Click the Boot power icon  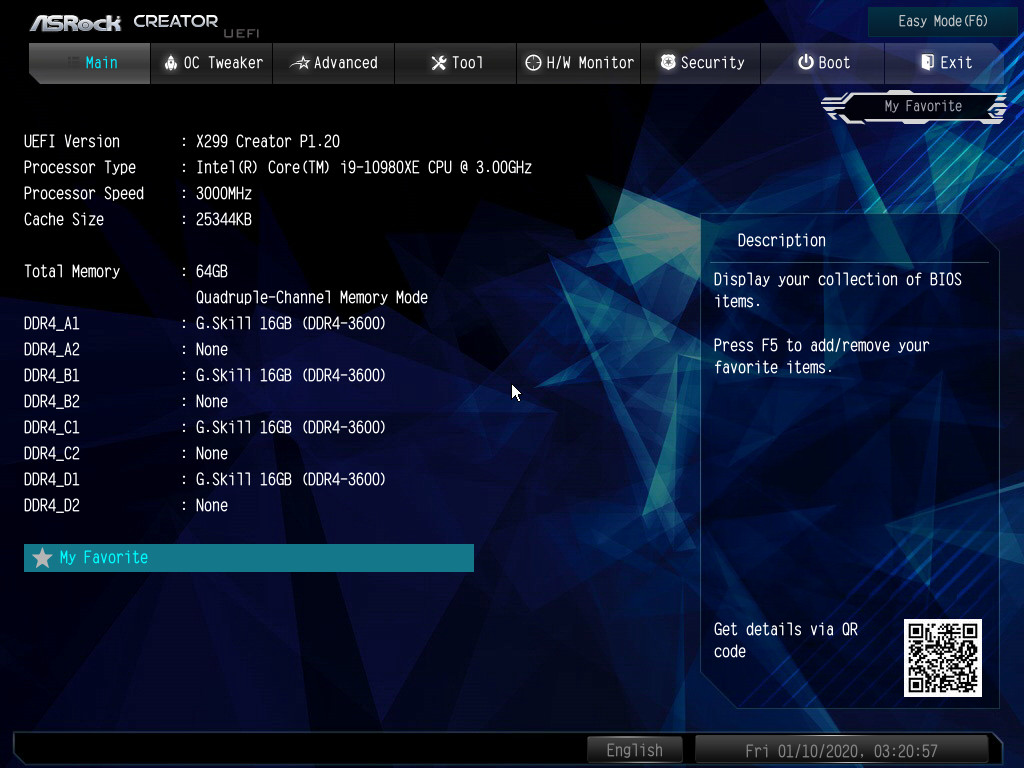pos(805,63)
